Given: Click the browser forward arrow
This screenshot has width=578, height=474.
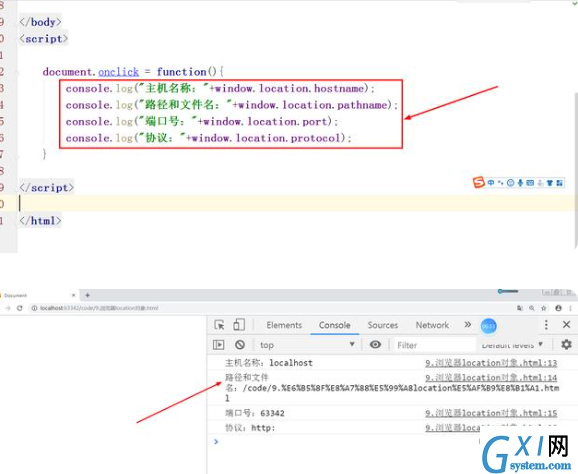Looking at the screenshot, I should coord(8,308).
